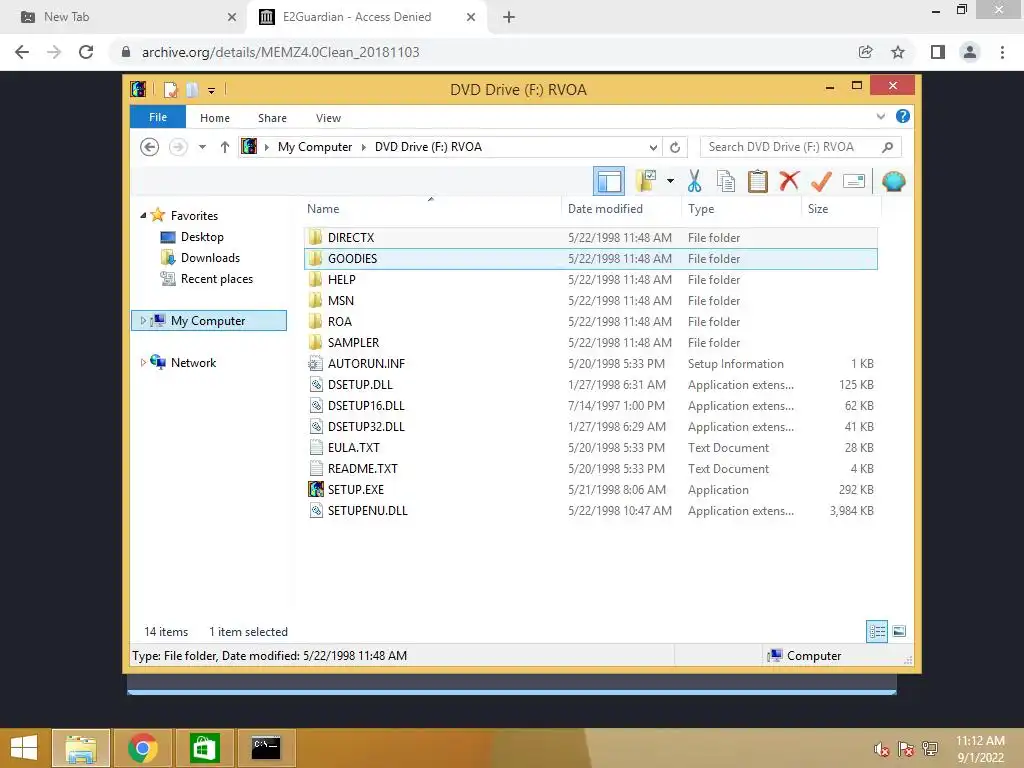Select the SETUPENU.DLL file

tap(590, 511)
